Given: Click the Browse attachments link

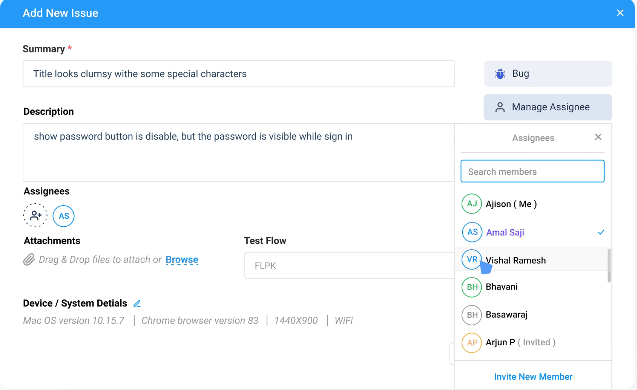Looking at the screenshot, I should tap(182, 260).
